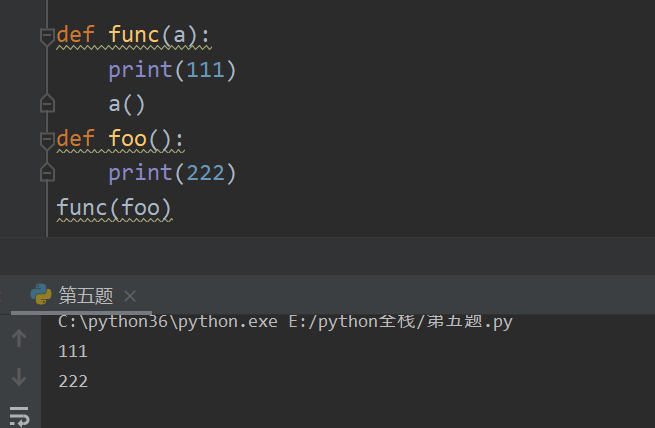Viewport: 655px width, 428px height.
Task: Click the print(111) statement in the editor
Action: point(172,70)
